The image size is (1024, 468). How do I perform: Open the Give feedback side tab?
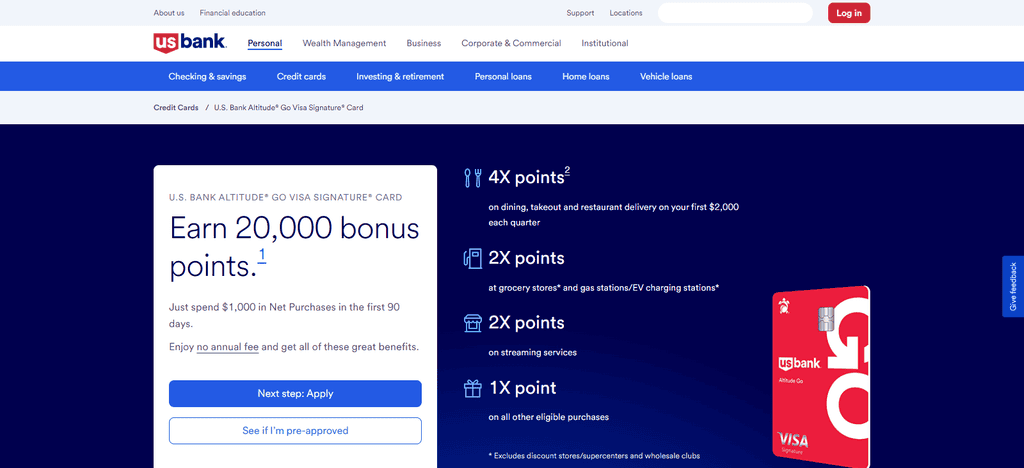click(x=1013, y=287)
